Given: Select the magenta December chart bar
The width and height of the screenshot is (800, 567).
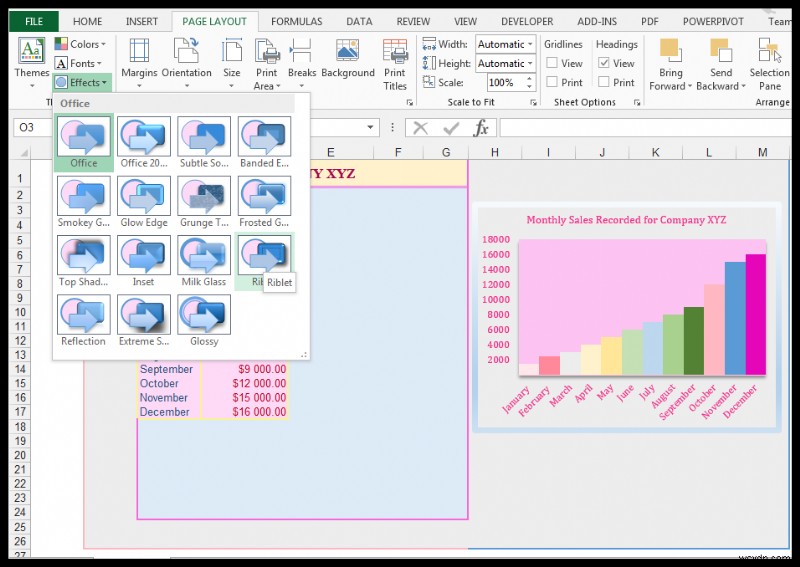Looking at the screenshot, I should (x=756, y=314).
